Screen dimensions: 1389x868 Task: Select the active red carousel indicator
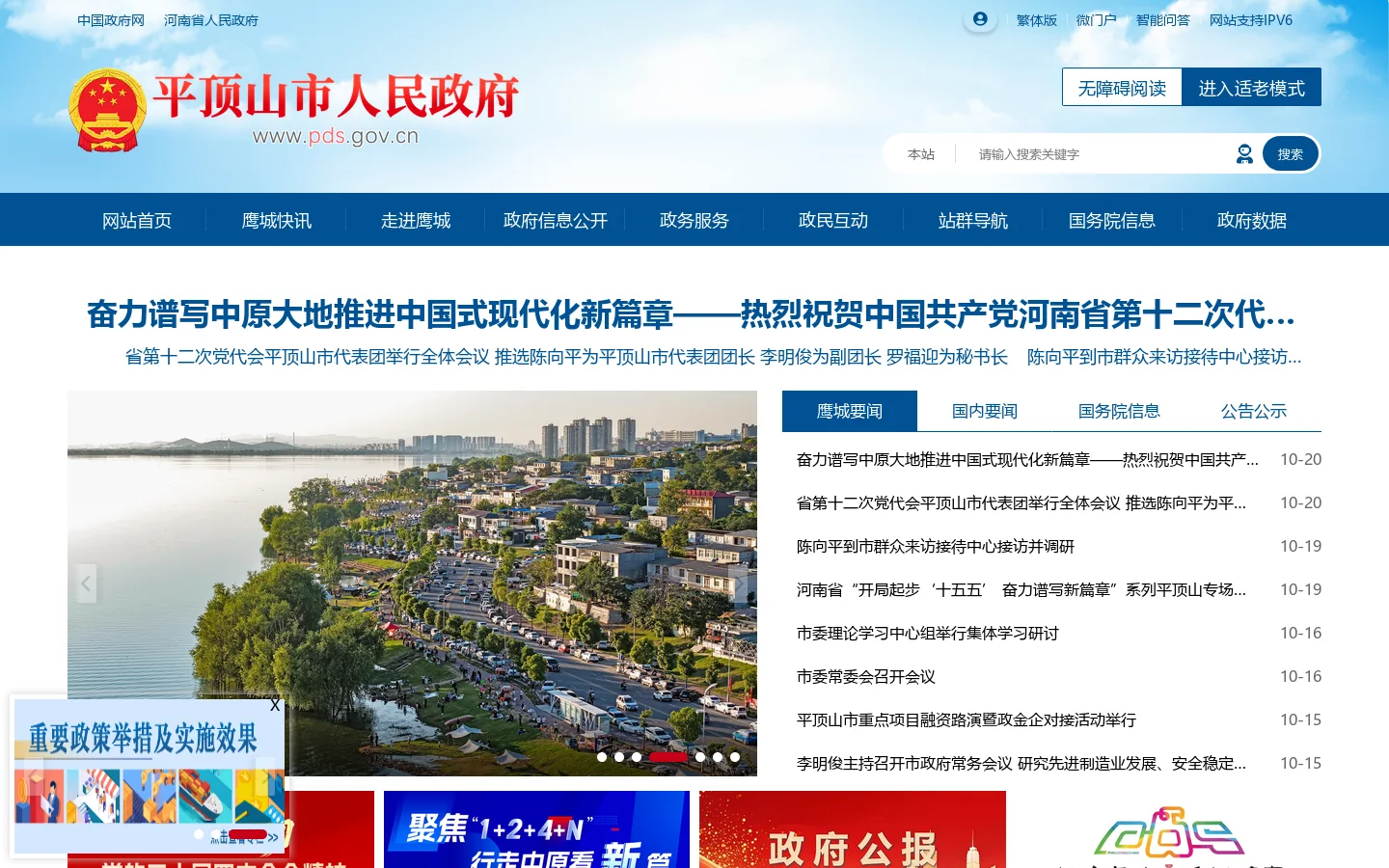668,757
